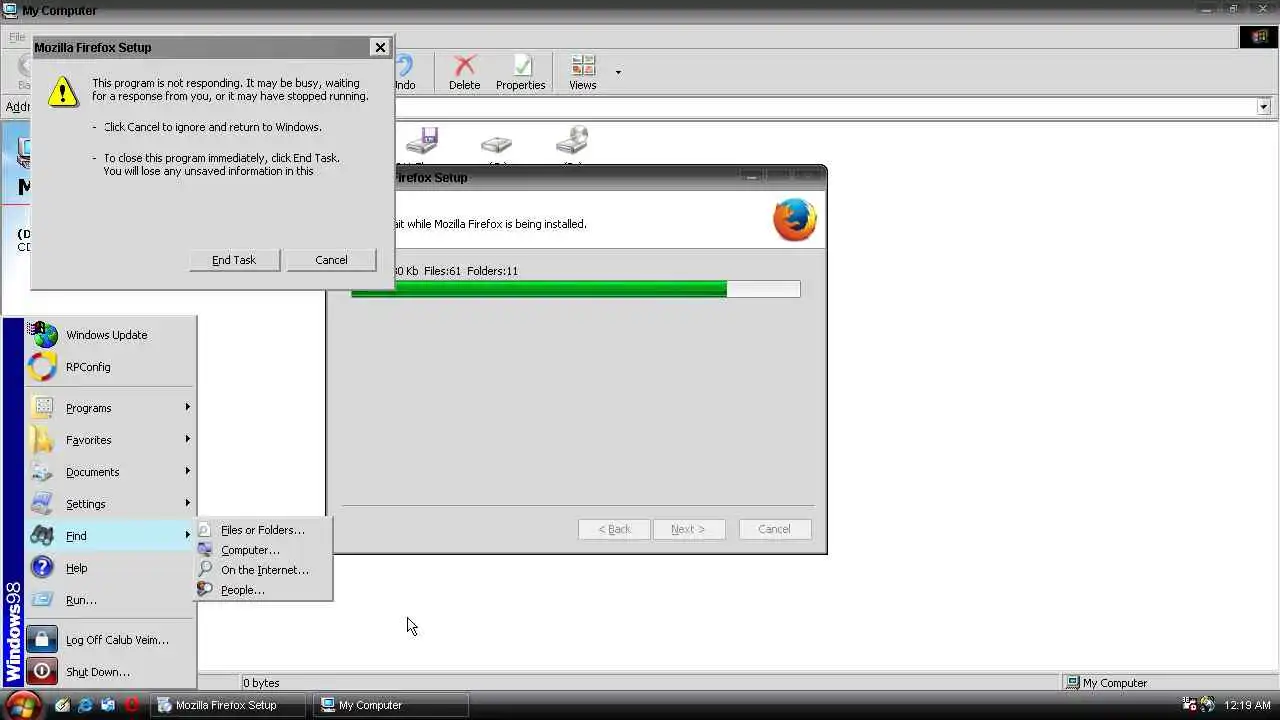Switch to My Computer taskbar button

click(x=389, y=705)
